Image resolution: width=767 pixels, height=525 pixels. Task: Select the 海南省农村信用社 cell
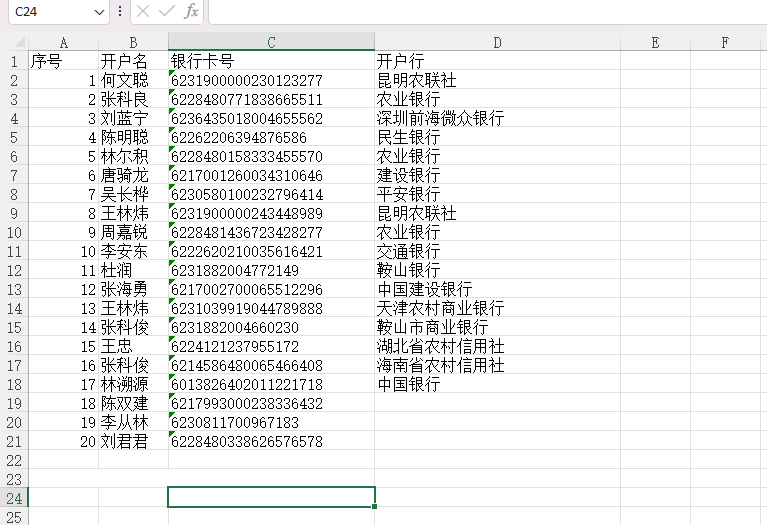click(497, 365)
